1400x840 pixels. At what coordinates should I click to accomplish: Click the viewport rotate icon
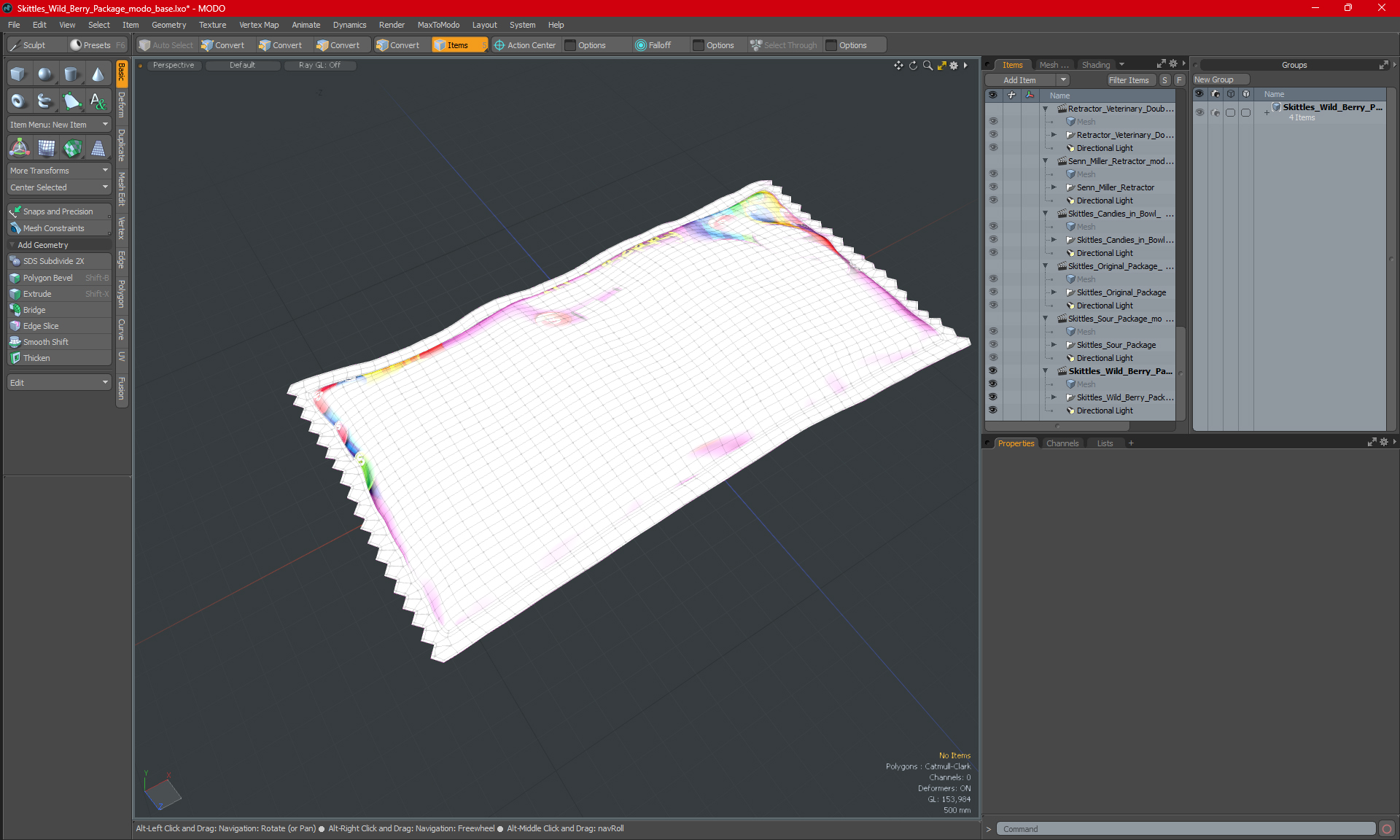point(913,66)
